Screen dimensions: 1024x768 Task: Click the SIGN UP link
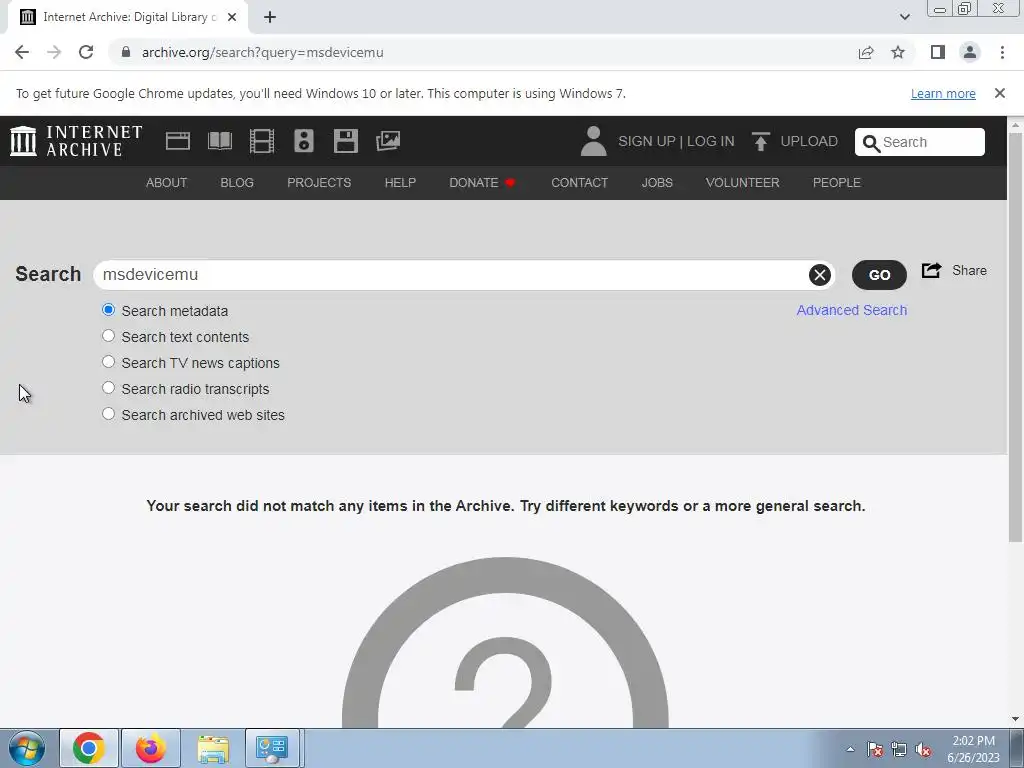[647, 142]
